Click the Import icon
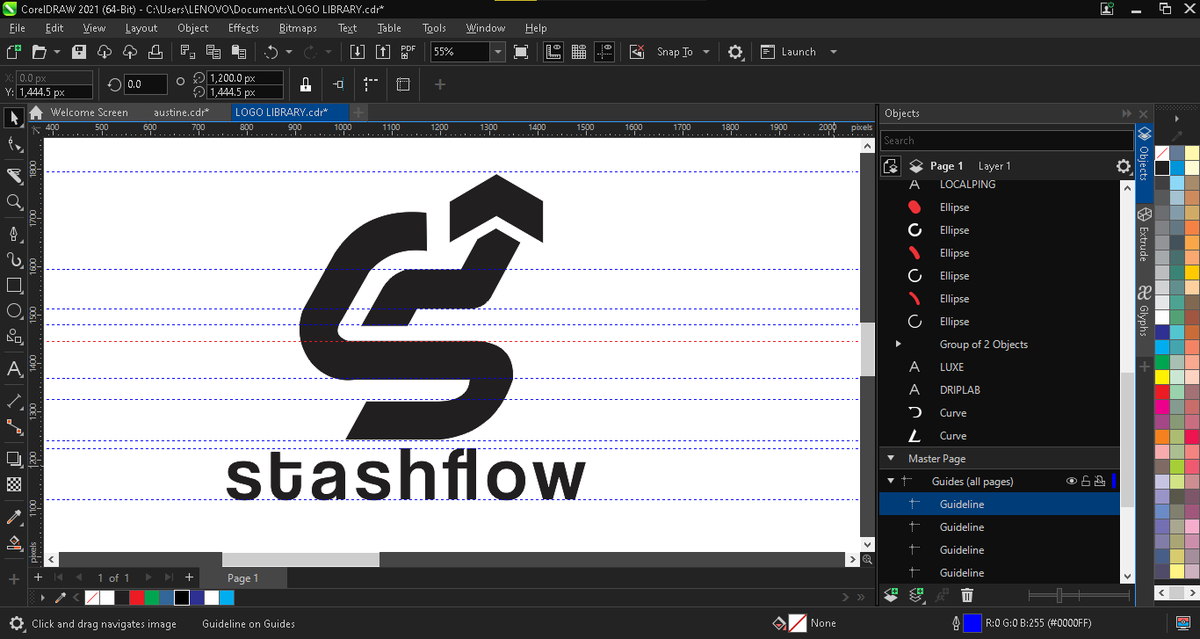 tap(357, 52)
